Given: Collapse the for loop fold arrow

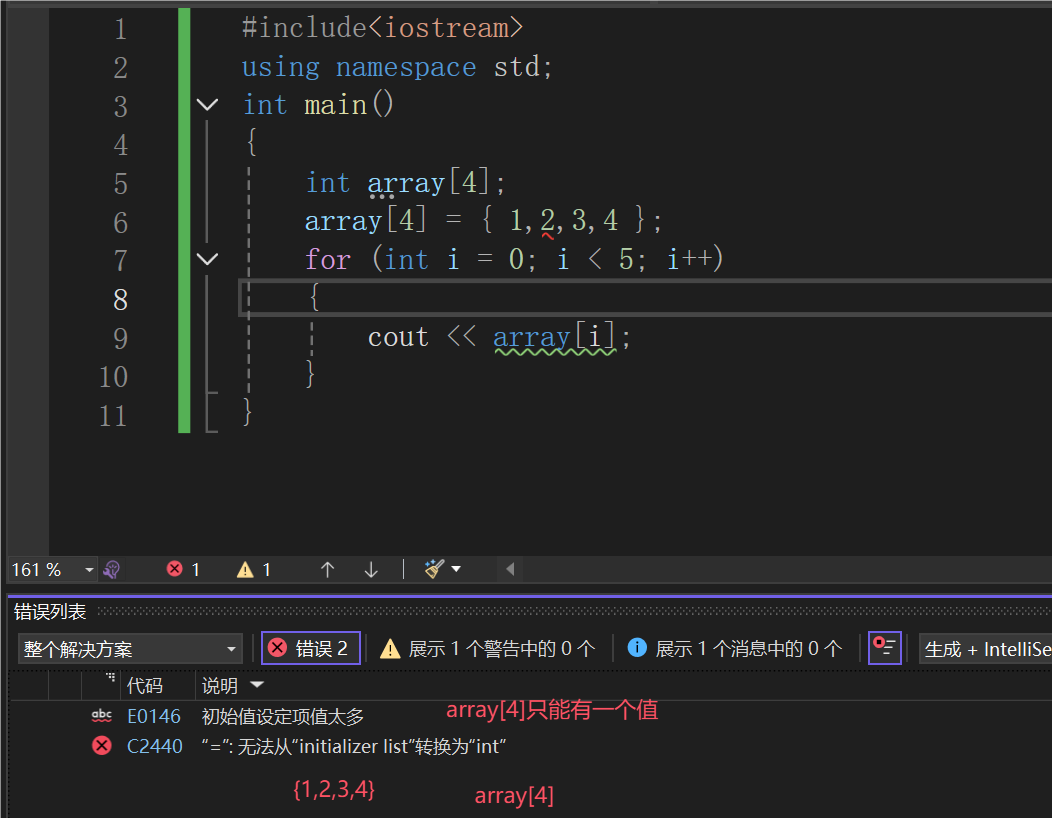Looking at the screenshot, I should coord(207,259).
